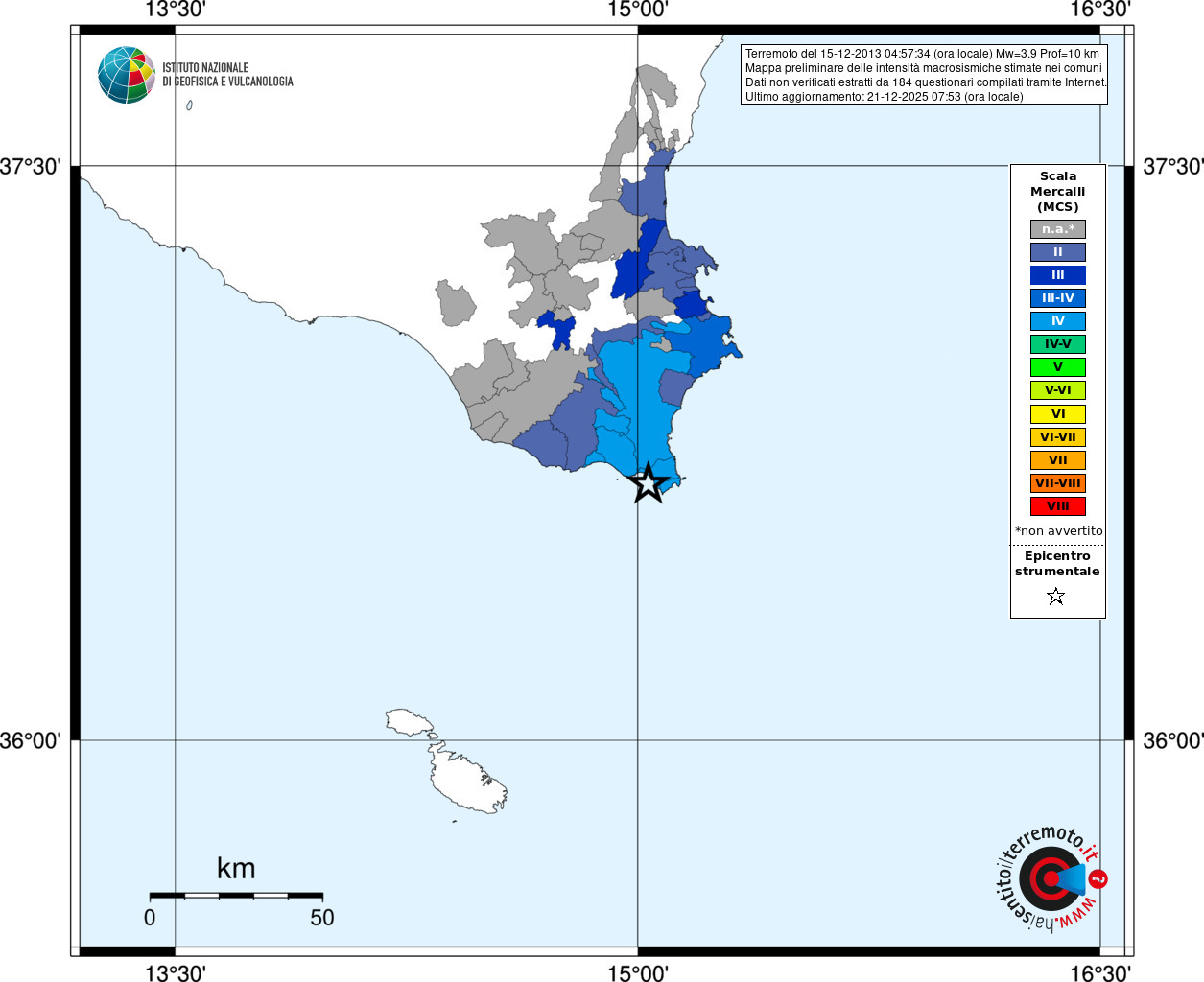Click the '0' scale bar value
1204x982 pixels.
(150, 918)
